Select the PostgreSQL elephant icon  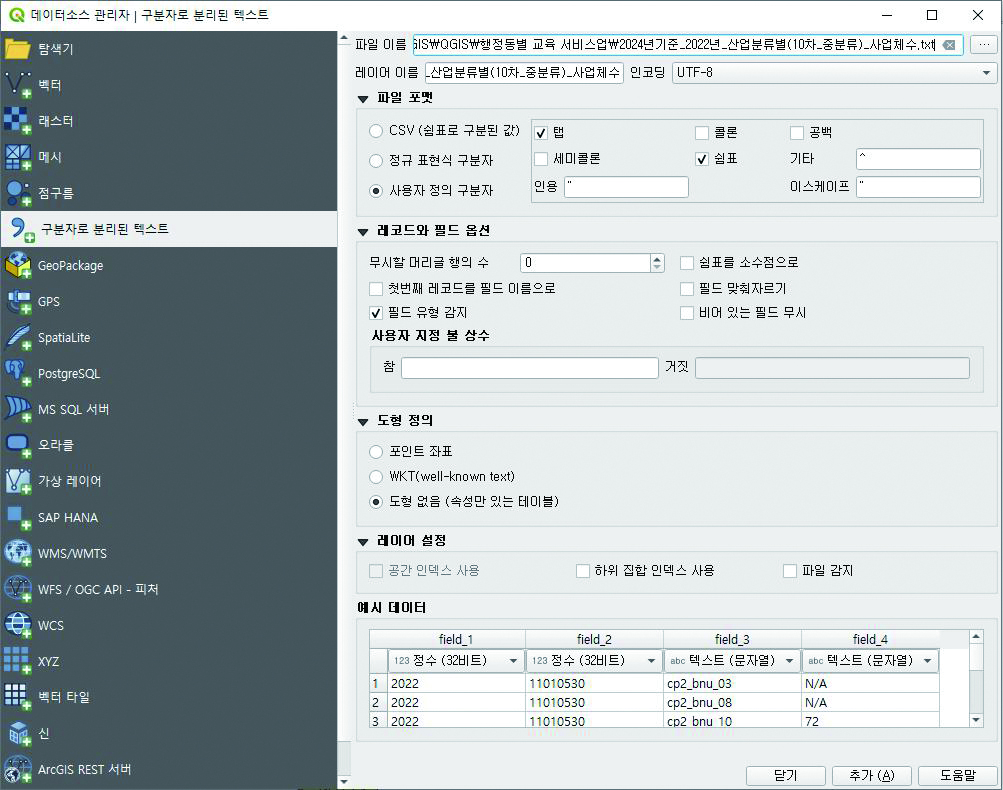(x=18, y=373)
